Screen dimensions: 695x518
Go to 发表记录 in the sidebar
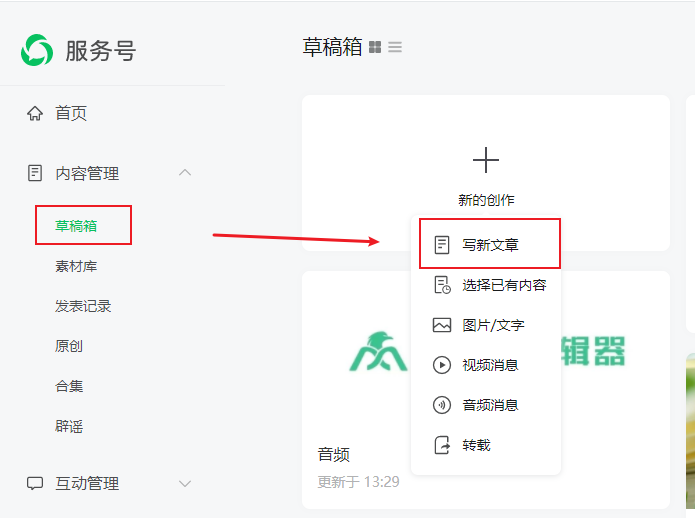coord(83,306)
